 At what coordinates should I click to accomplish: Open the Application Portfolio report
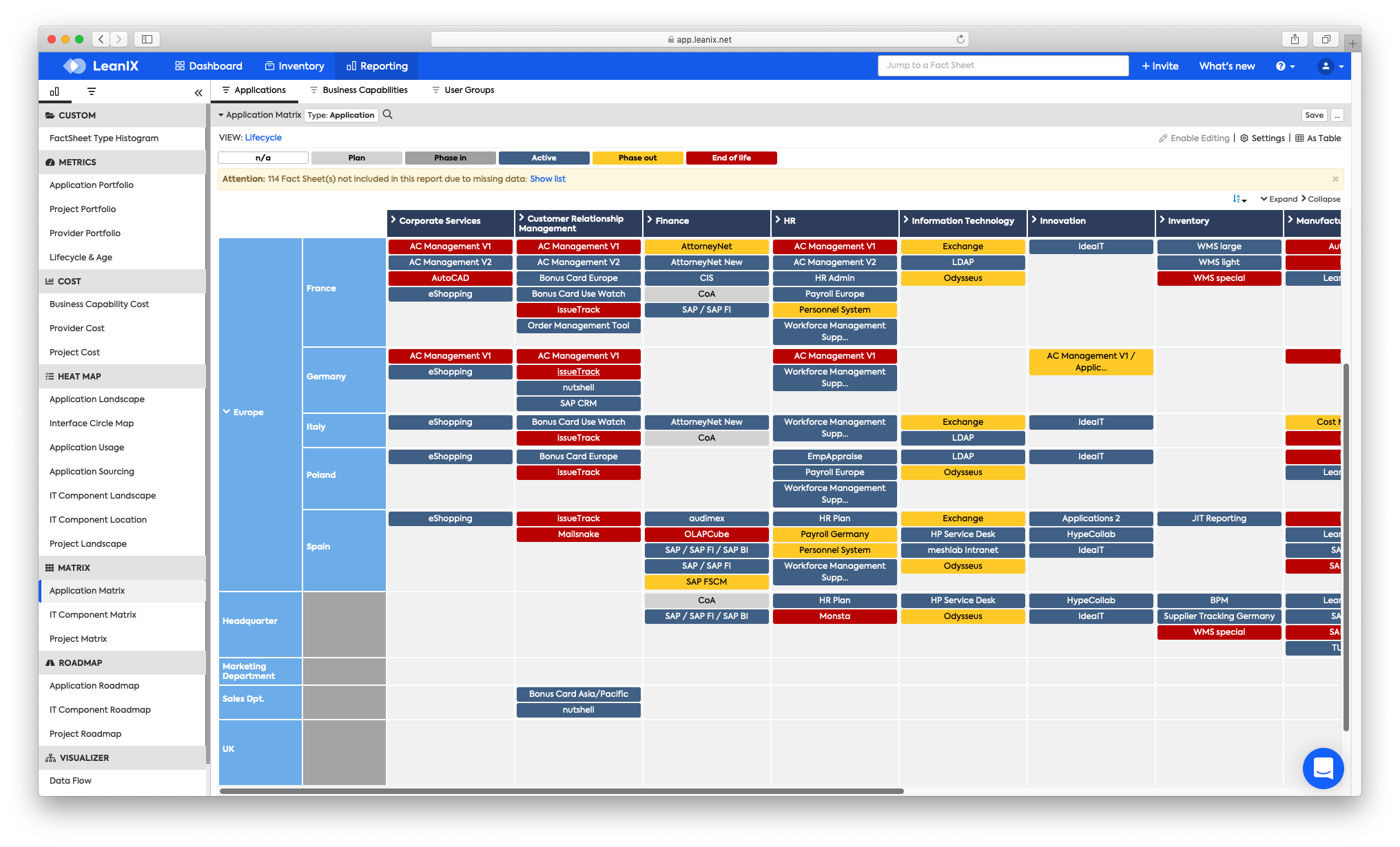[92, 185]
